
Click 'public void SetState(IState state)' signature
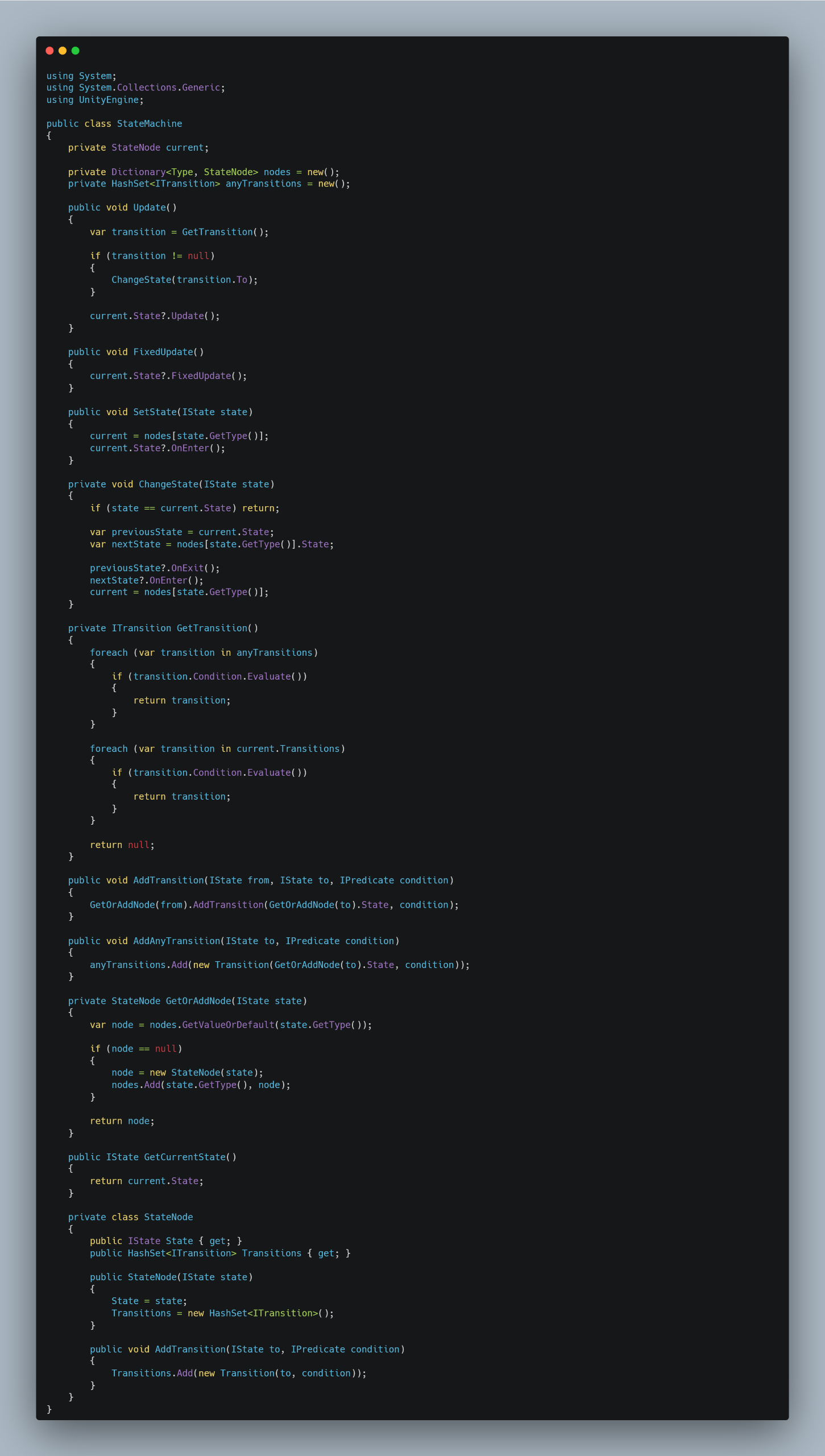[160, 412]
